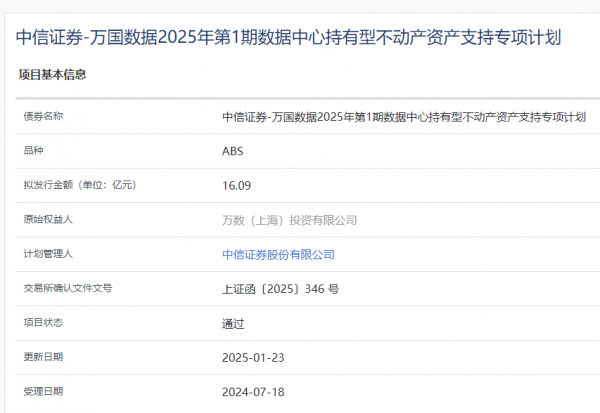The width and height of the screenshot is (600, 413).
Task: Click the 拟发行金额（单位：亿元） label
Action: [x=79, y=185]
